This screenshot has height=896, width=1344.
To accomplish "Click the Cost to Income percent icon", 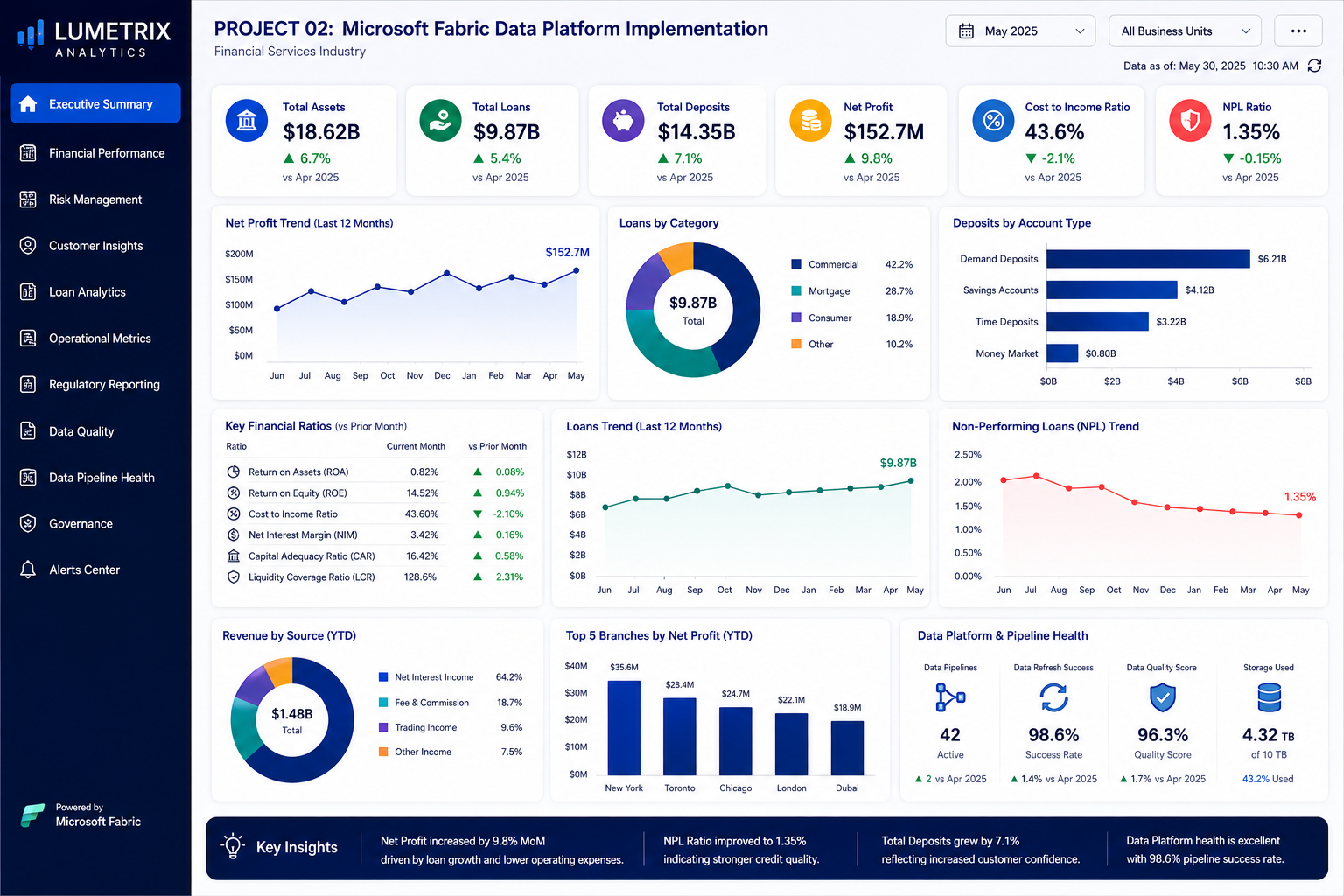I will pyautogui.click(x=993, y=121).
